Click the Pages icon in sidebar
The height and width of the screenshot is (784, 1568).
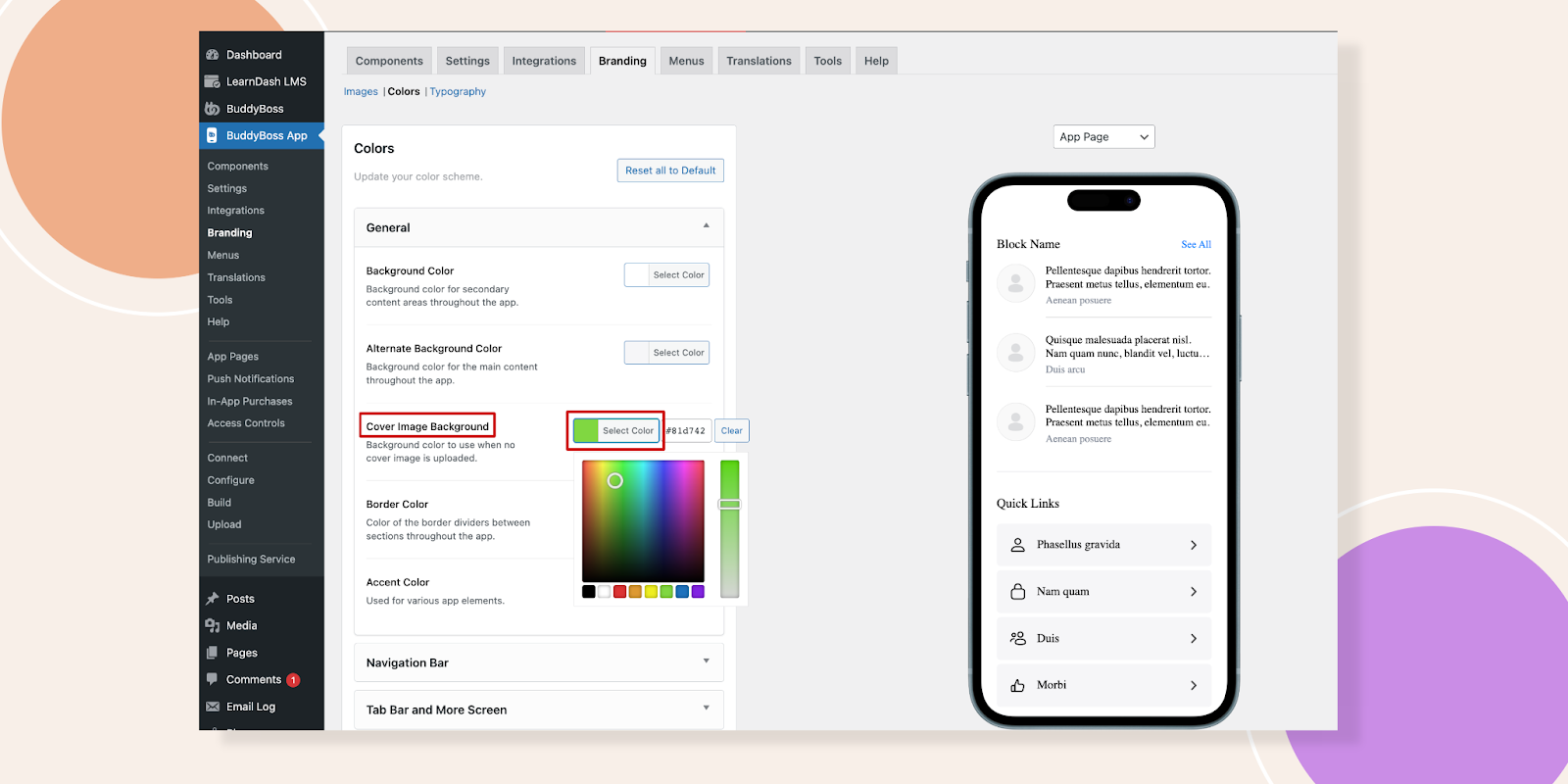coord(213,653)
